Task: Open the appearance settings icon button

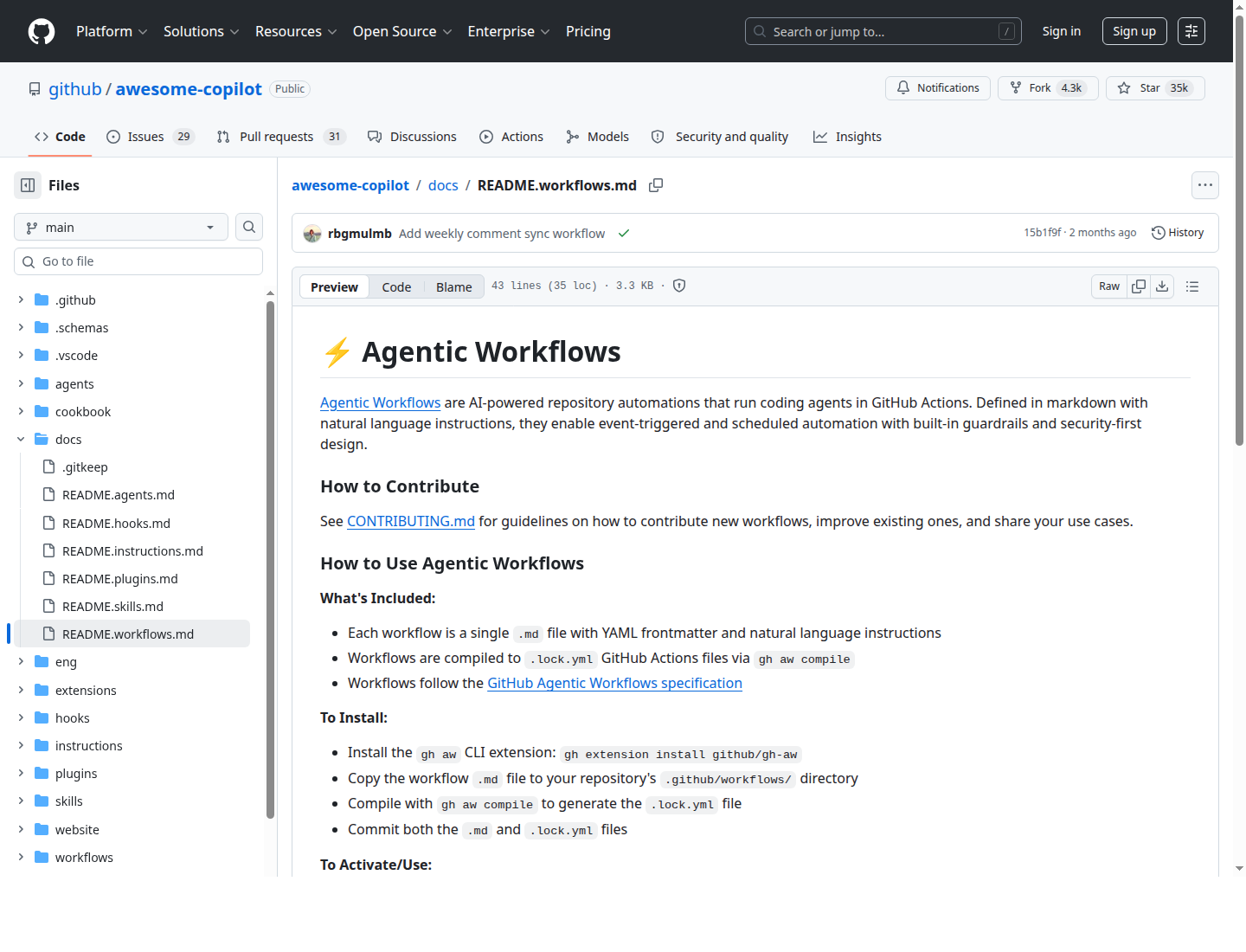Action: [1191, 31]
